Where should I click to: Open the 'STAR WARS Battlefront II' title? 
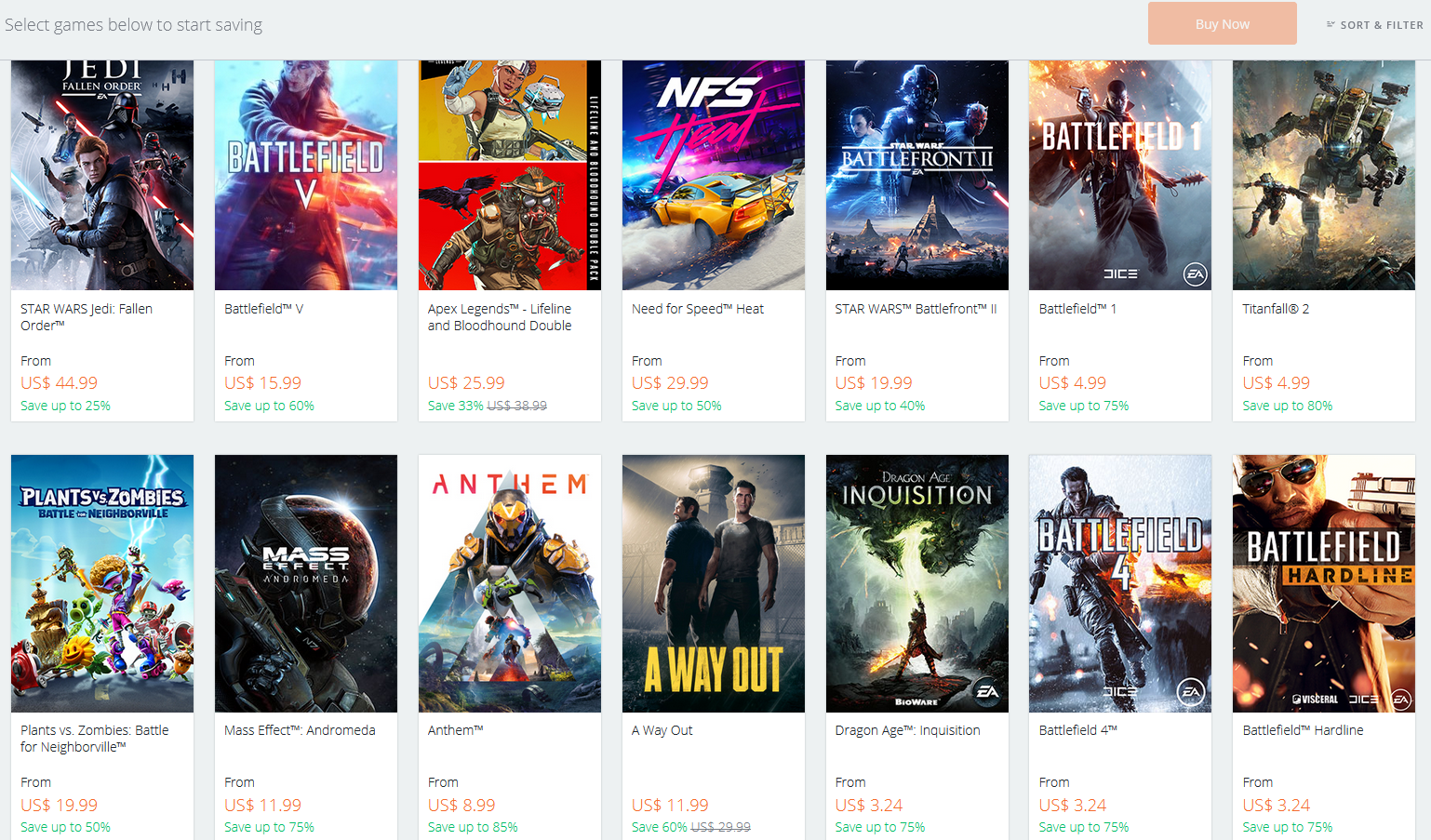tap(916, 309)
